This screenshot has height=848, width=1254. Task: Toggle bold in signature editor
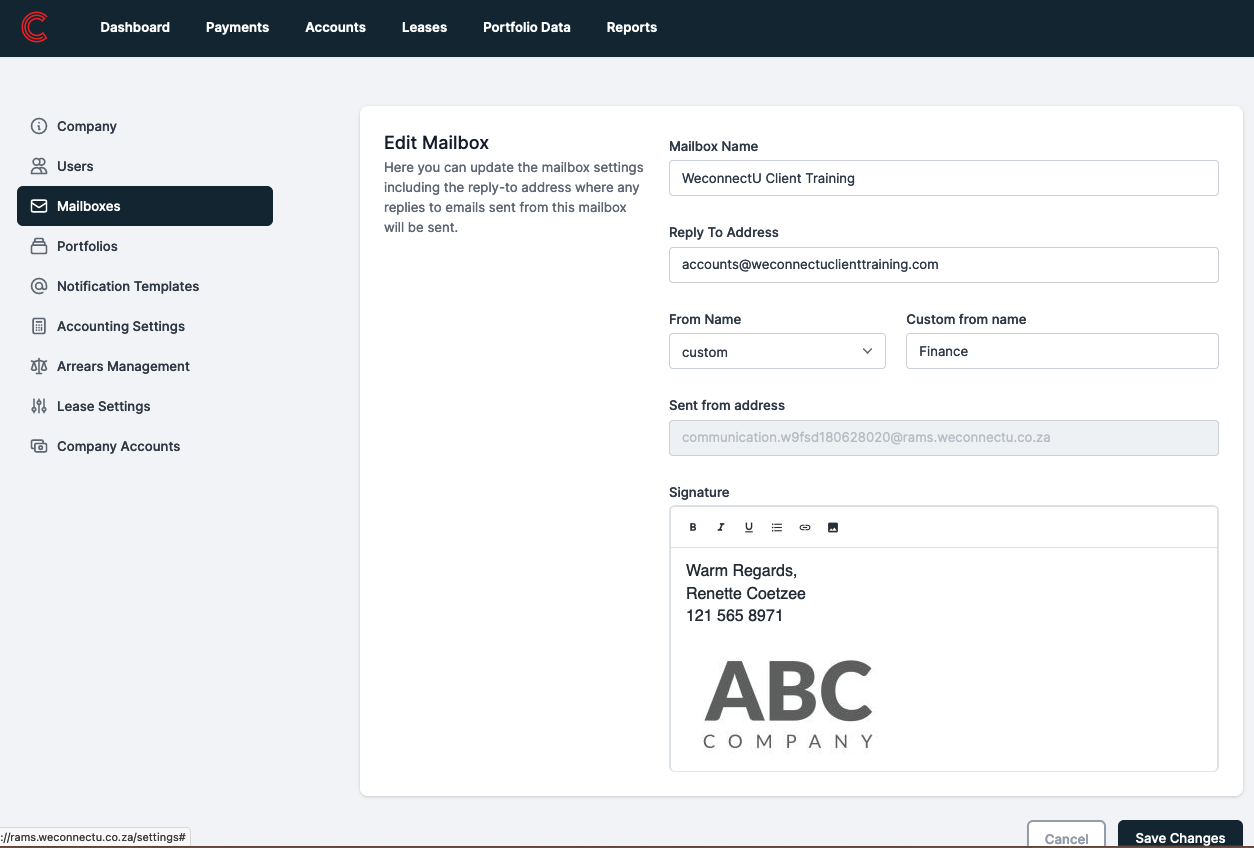coord(693,527)
